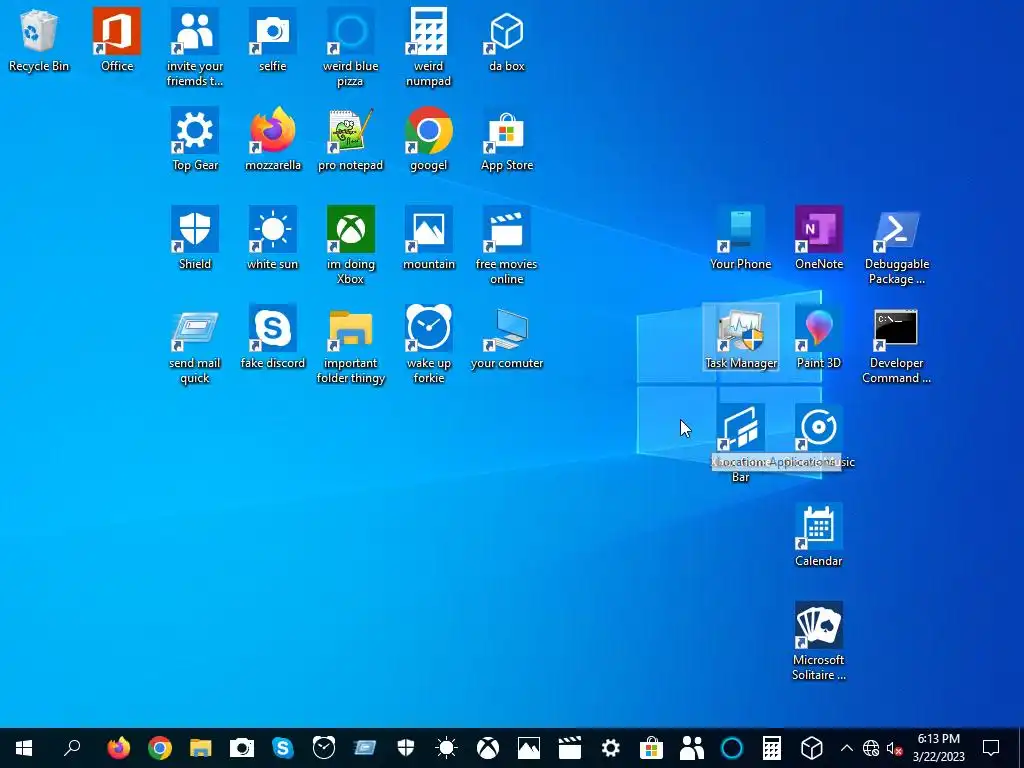This screenshot has height=768, width=1024.
Task: Open the People icon on the taskbar
Action: click(x=692, y=748)
